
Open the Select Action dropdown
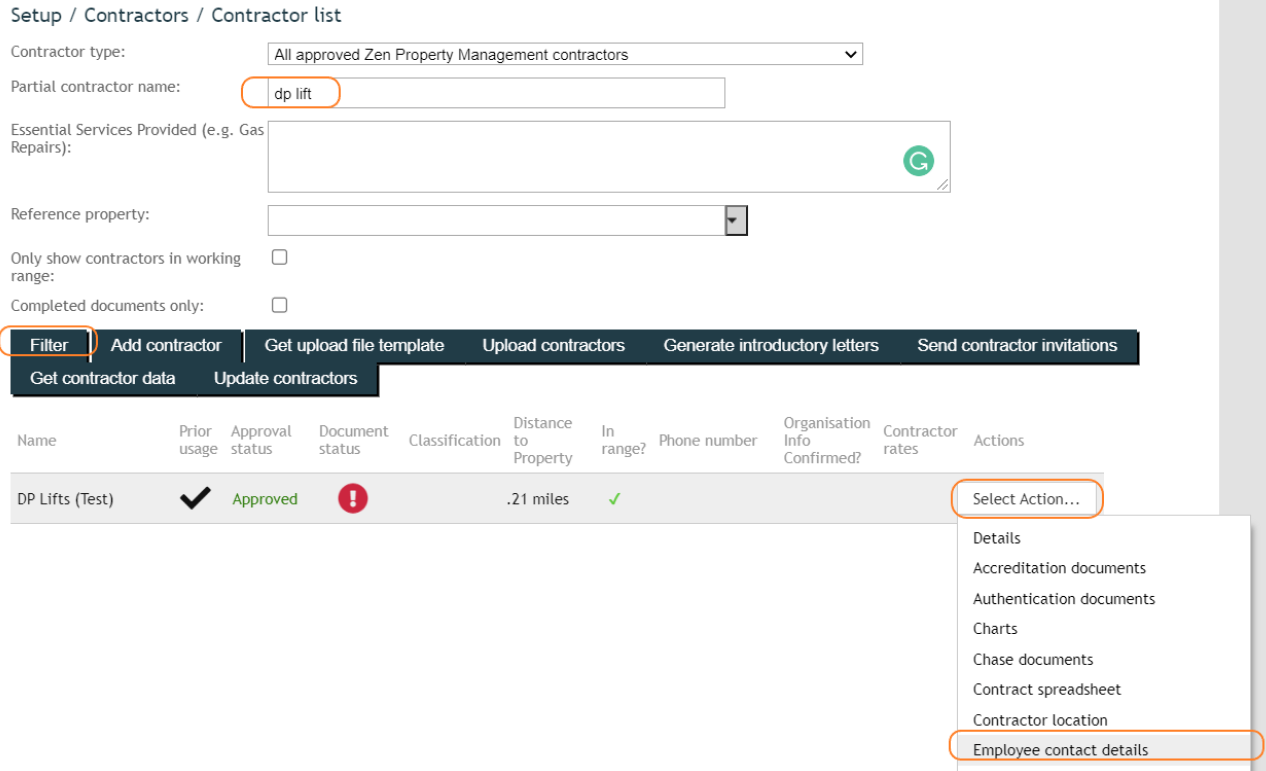tap(1026, 499)
